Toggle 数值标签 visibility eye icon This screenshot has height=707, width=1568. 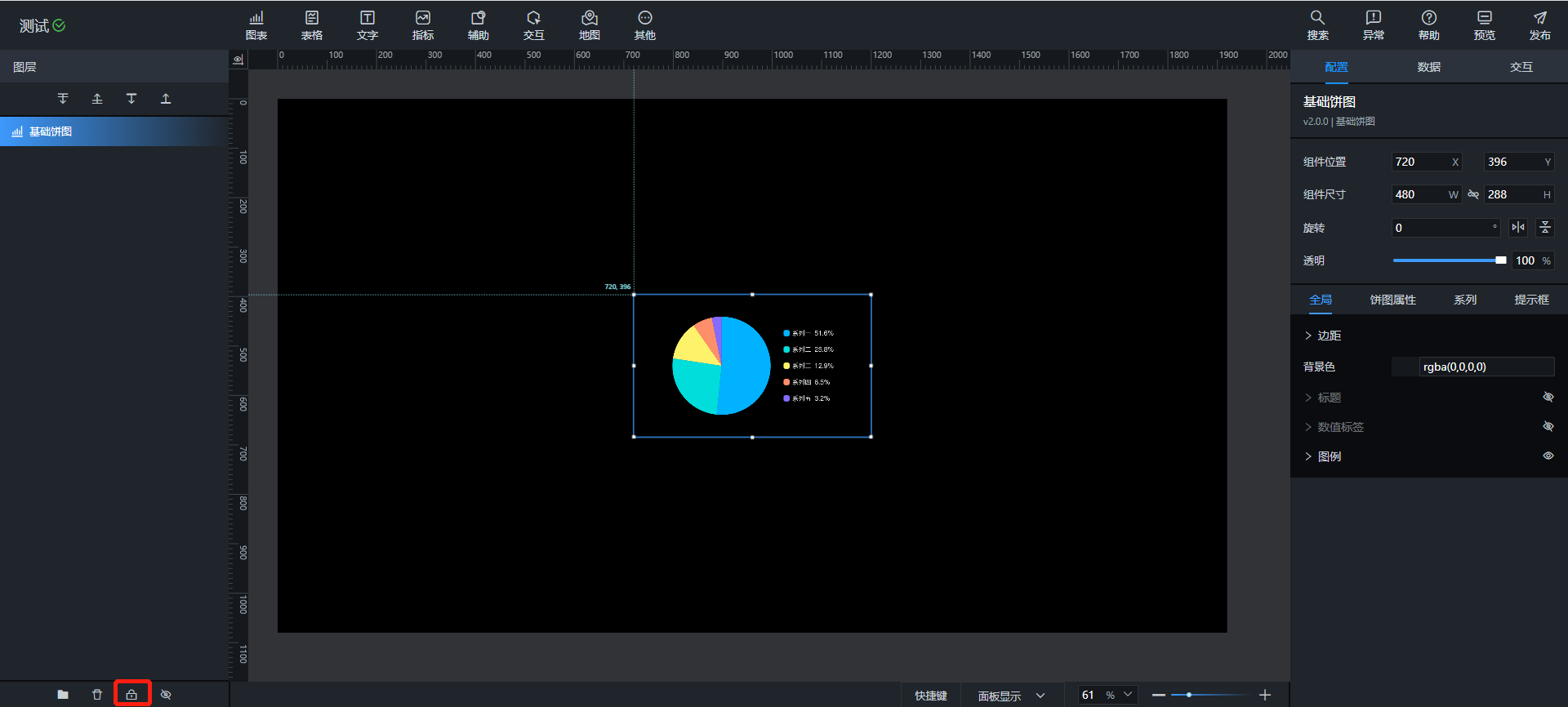click(1548, 427)
